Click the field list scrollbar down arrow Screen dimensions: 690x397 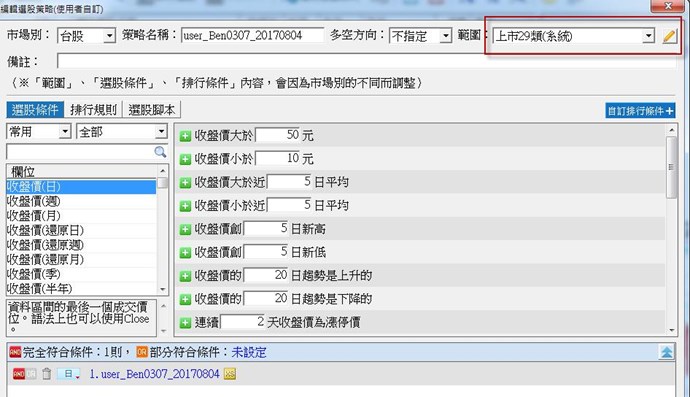(x=163, y=289)
